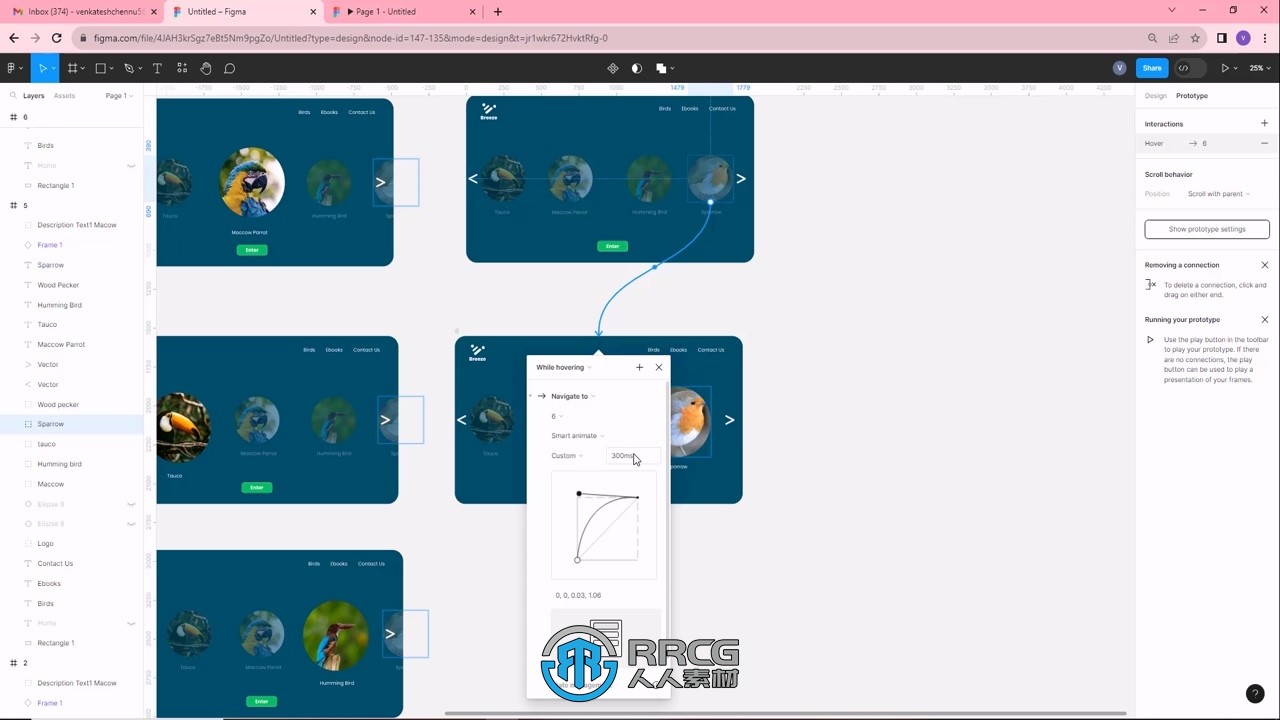Close the Removing a connection tip
1280x720 pixels.
coord(1264,265)
